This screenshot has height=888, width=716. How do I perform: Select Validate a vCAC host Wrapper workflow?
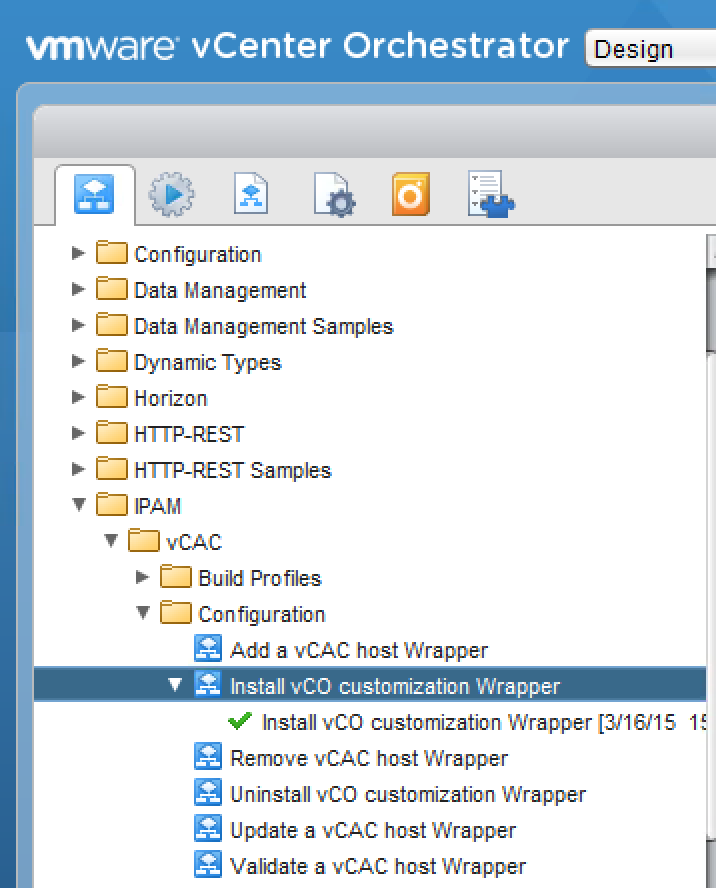378,866
